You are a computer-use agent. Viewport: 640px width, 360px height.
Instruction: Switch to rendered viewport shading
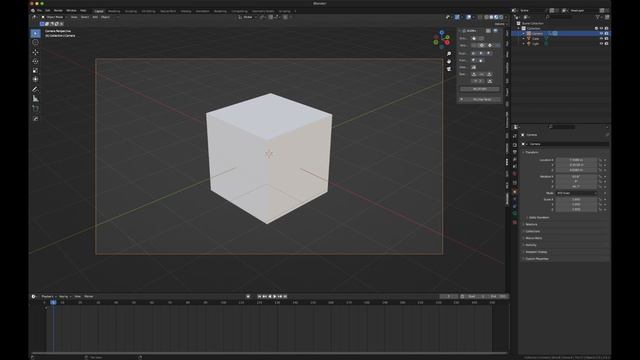coord(501,17)
